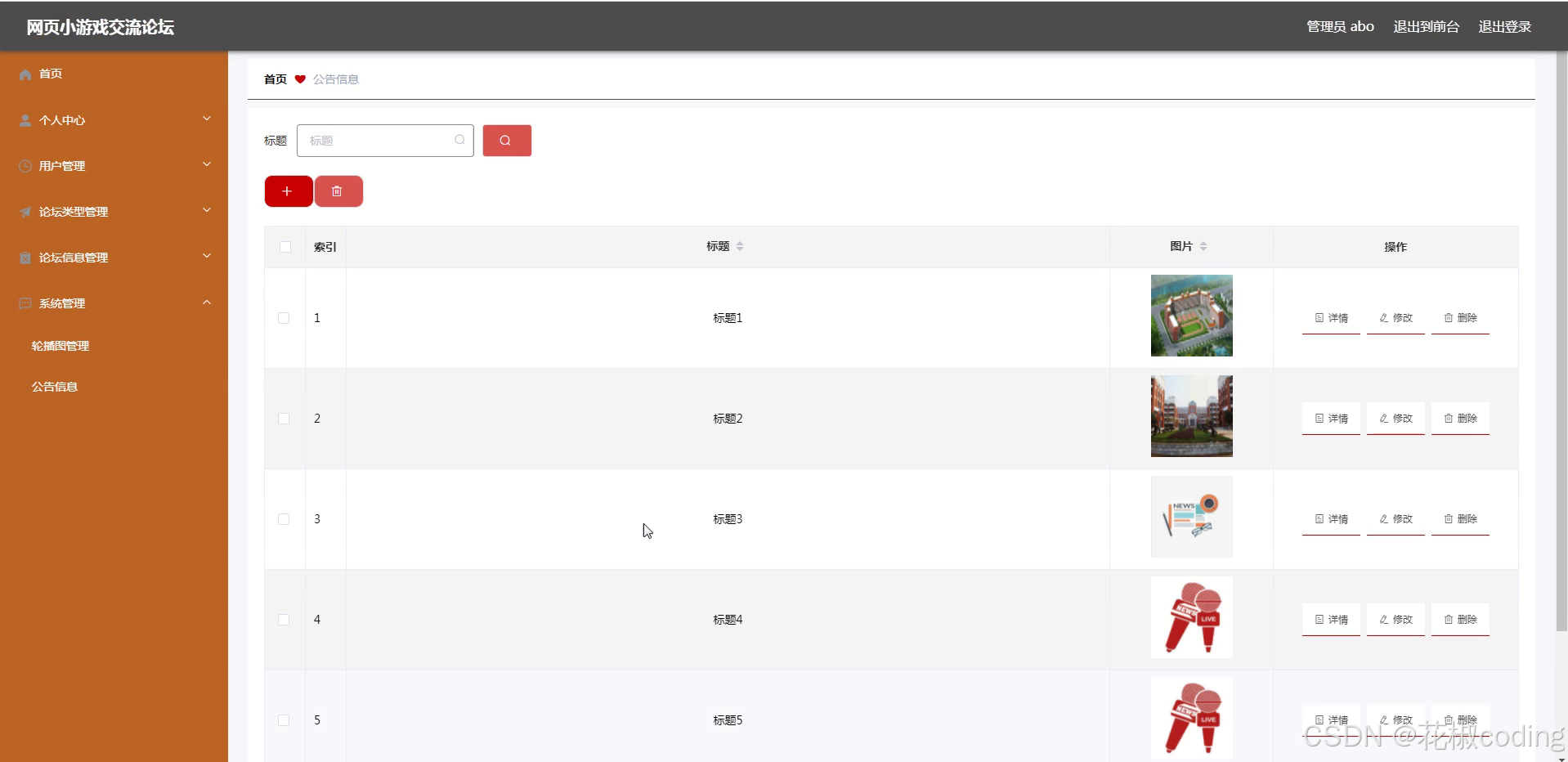This screenshot has height=762, width=1568.
Task: Open 用户管理 sidebar menu
Action: (114, 166)
